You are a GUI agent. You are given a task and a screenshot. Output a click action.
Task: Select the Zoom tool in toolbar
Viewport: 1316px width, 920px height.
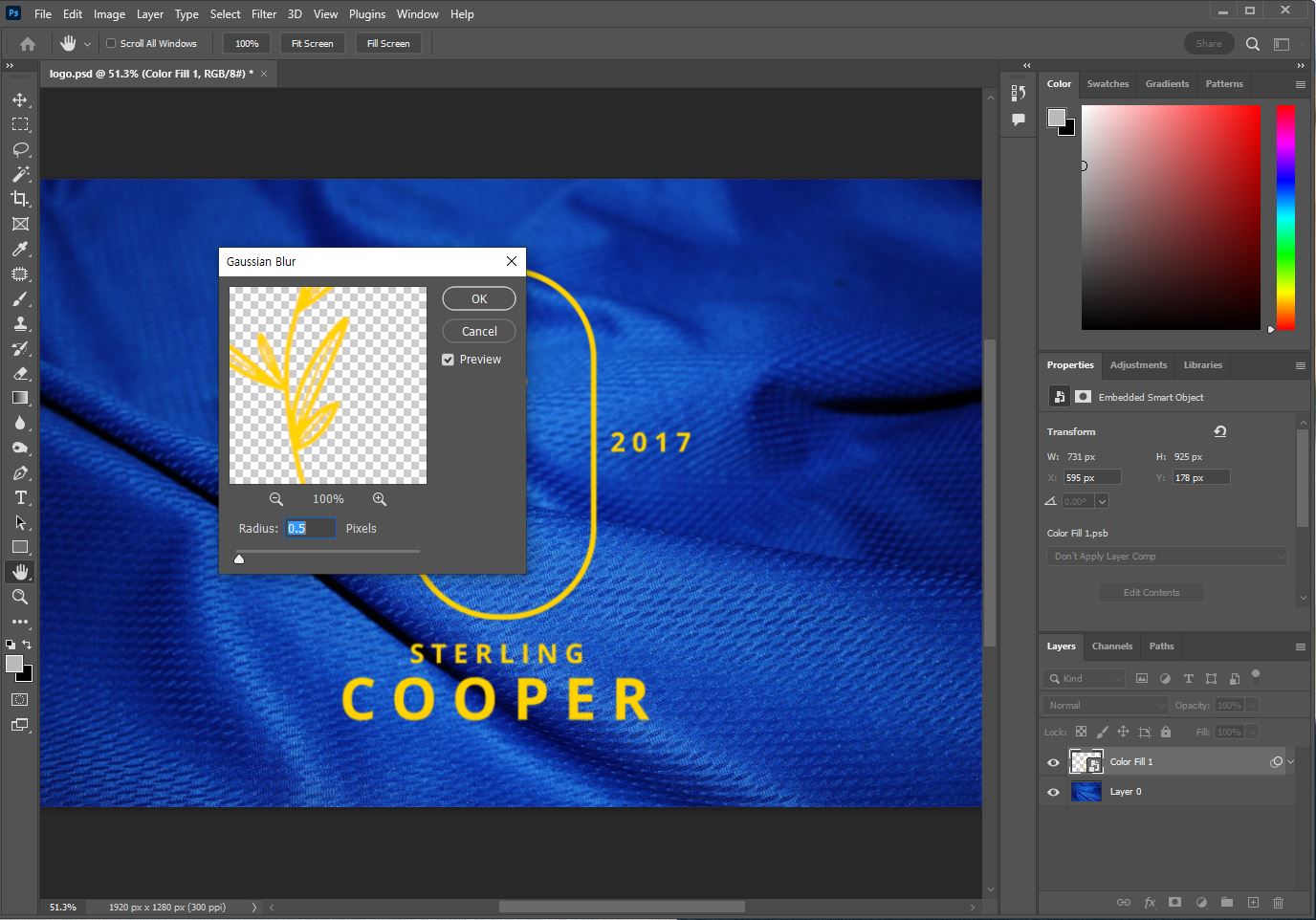tap(20, 597)
